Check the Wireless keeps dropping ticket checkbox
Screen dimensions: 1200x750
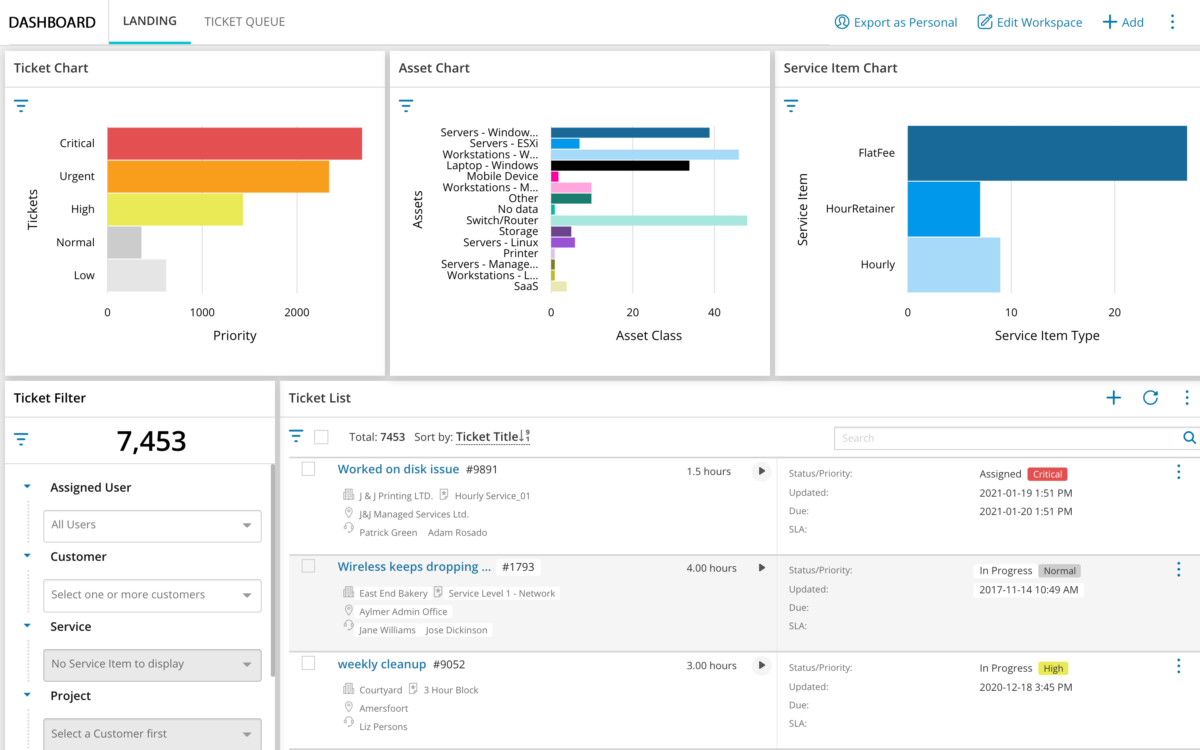click(307, 566)
